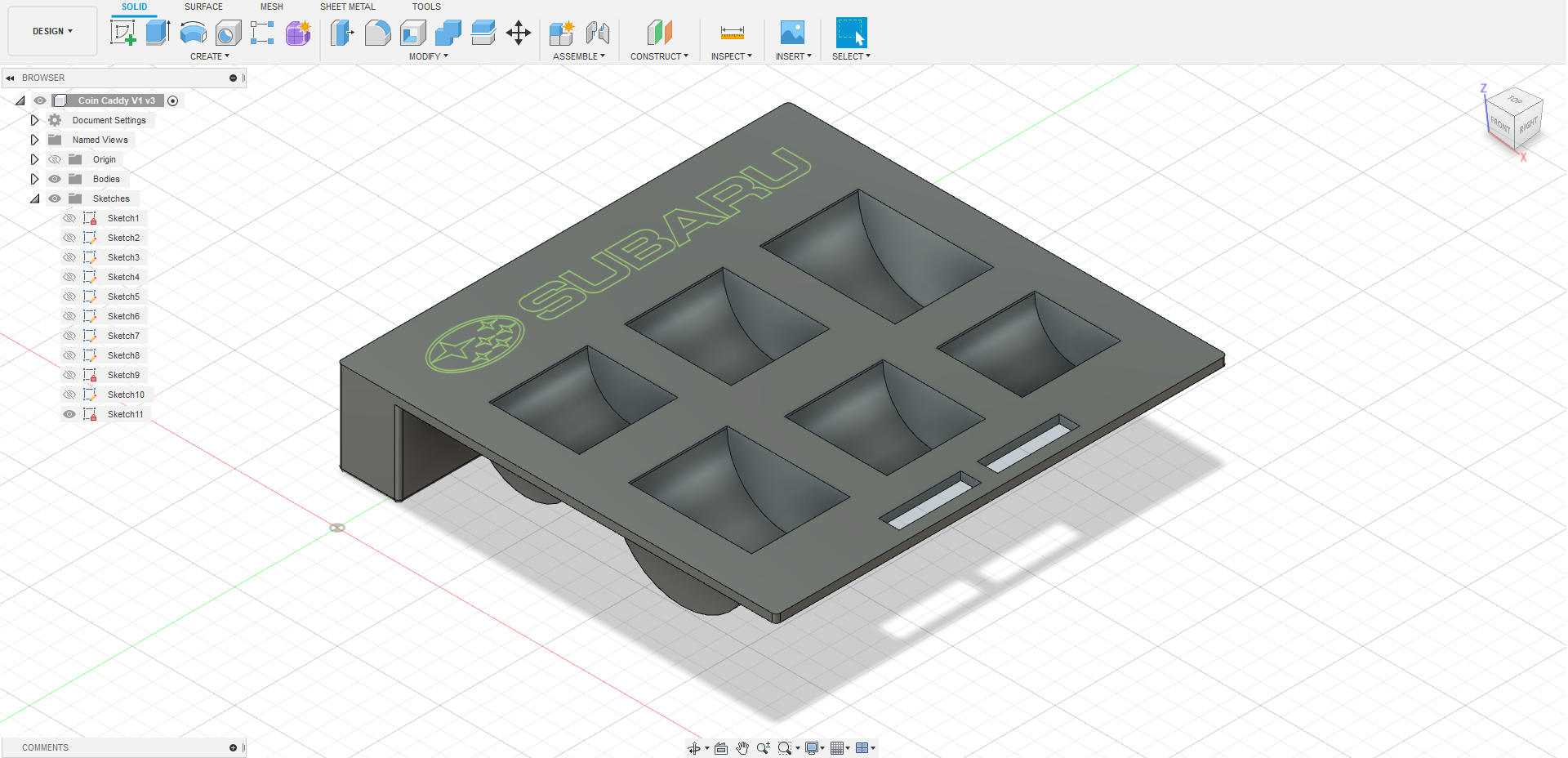This screenshot has width=1568, height=758.
Task: Switch to the SURFACE tab
Action: (203, 7)
